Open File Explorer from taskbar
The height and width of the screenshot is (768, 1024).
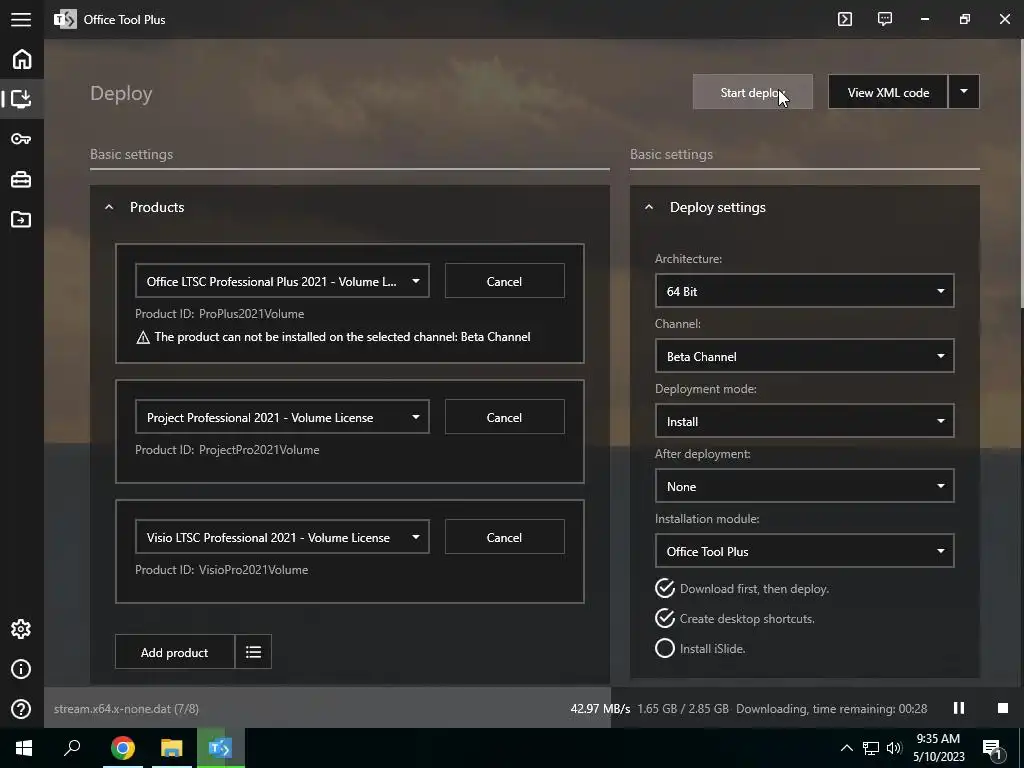tap(172, 748)
